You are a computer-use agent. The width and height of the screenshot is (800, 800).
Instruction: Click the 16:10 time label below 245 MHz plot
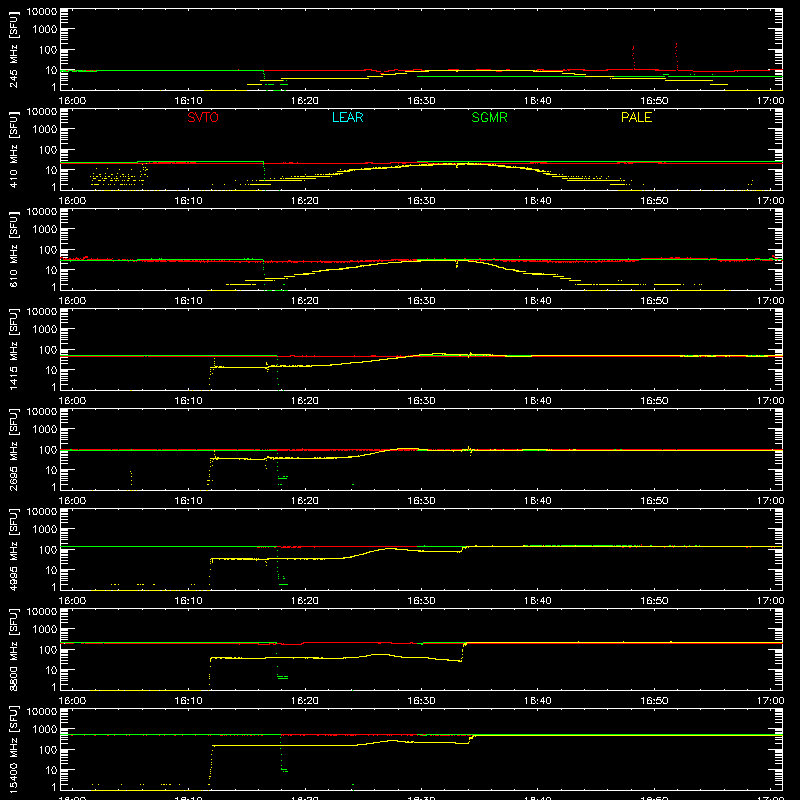point(188,101)
